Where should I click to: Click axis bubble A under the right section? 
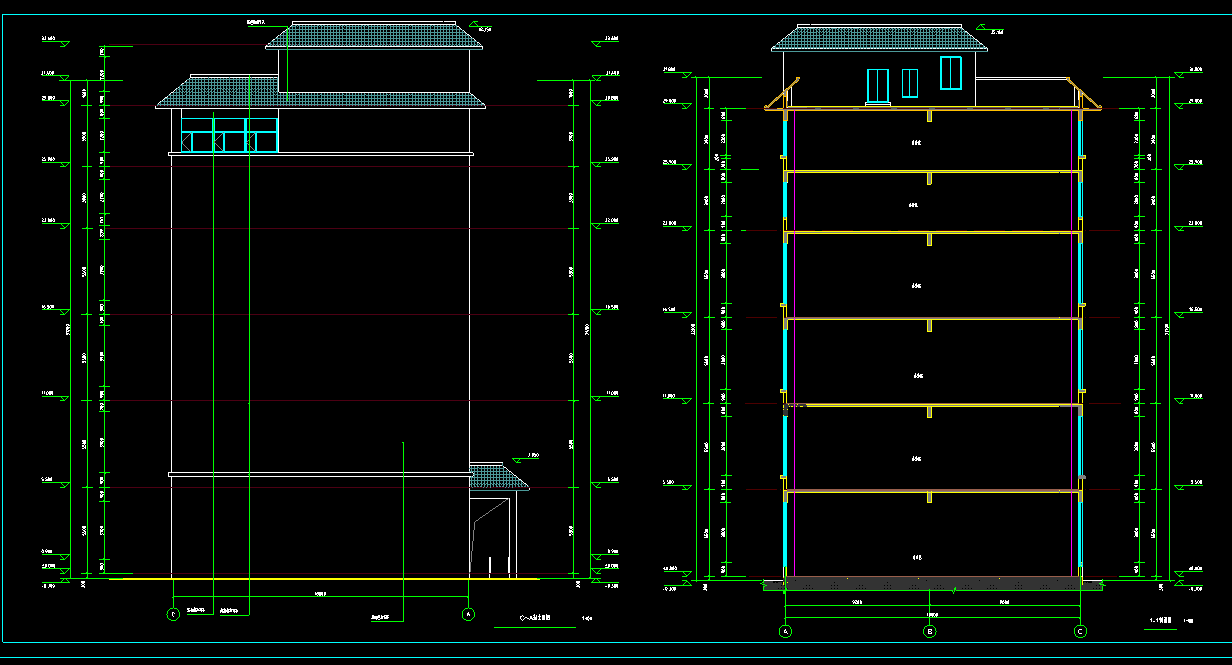[x=785, y=631]
